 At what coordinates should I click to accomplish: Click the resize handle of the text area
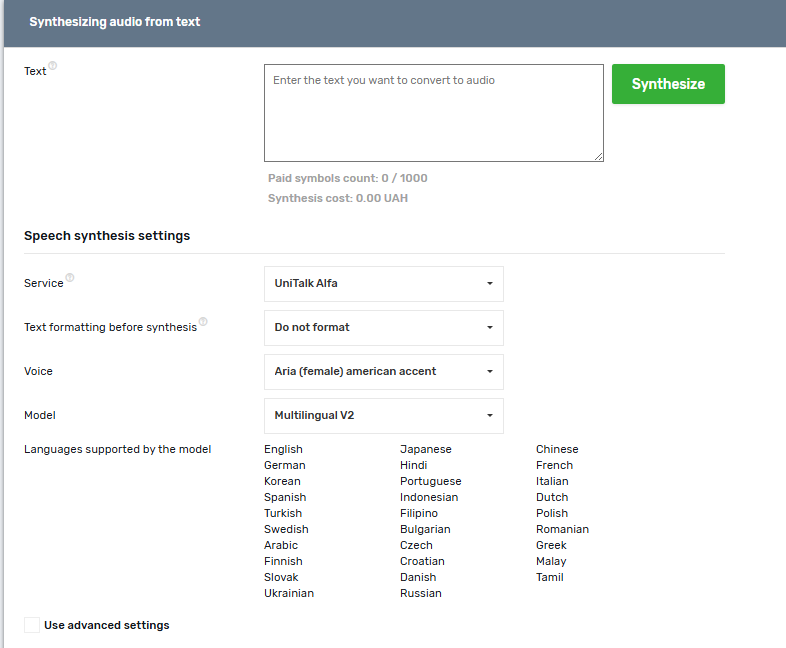click(598, 156)
